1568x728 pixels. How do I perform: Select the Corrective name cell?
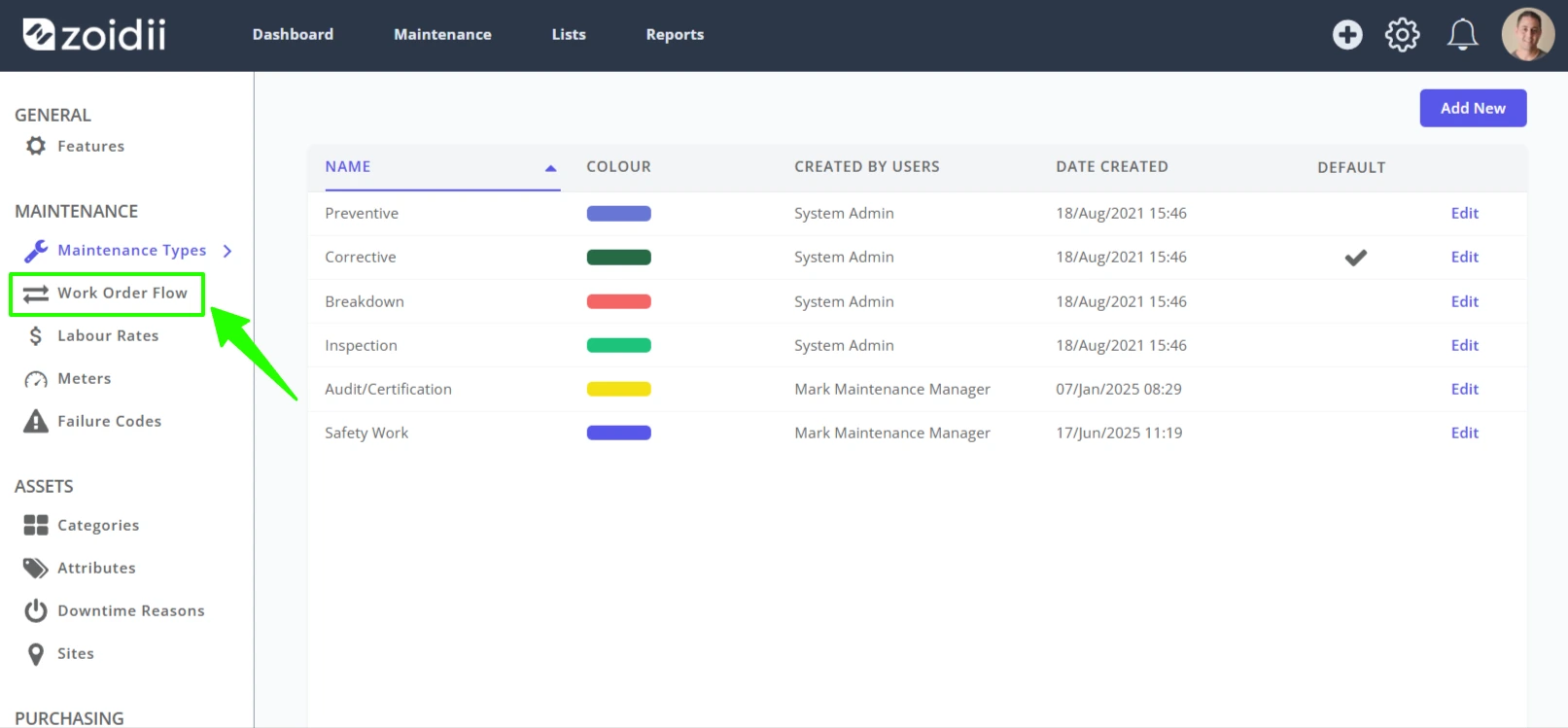(x=361, y=258)
